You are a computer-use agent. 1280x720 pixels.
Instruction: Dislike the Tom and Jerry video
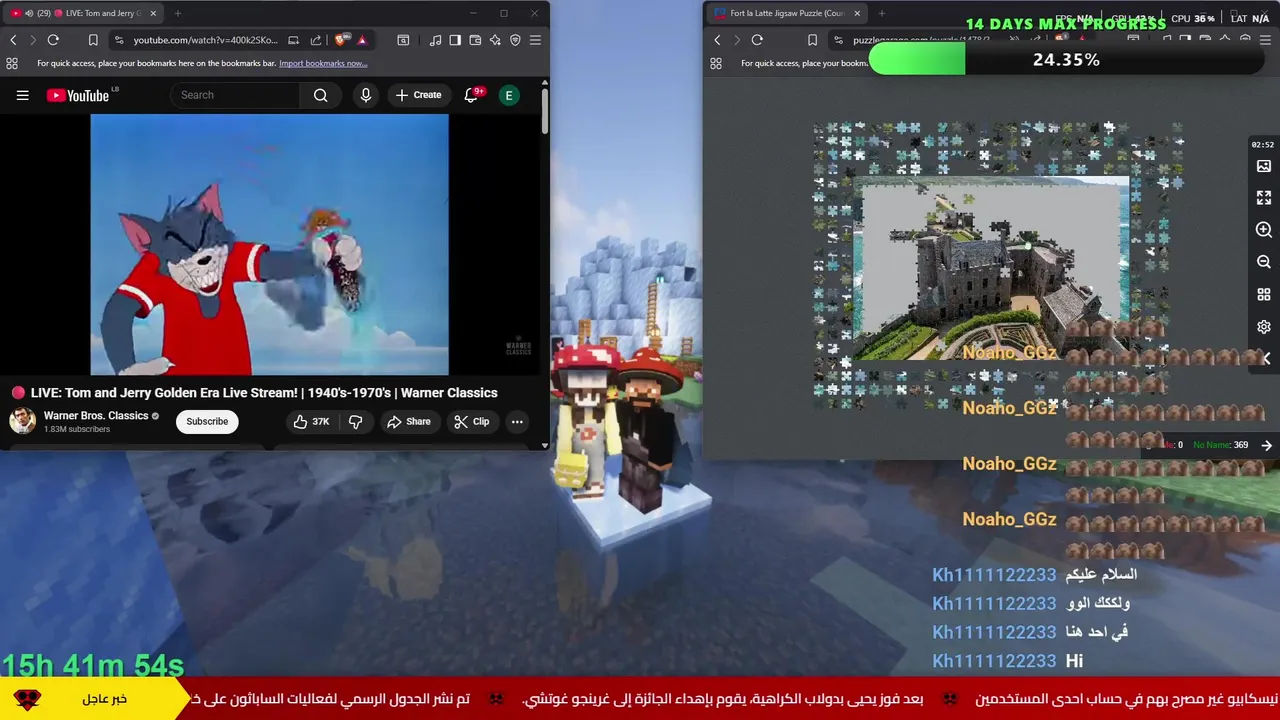356,421
